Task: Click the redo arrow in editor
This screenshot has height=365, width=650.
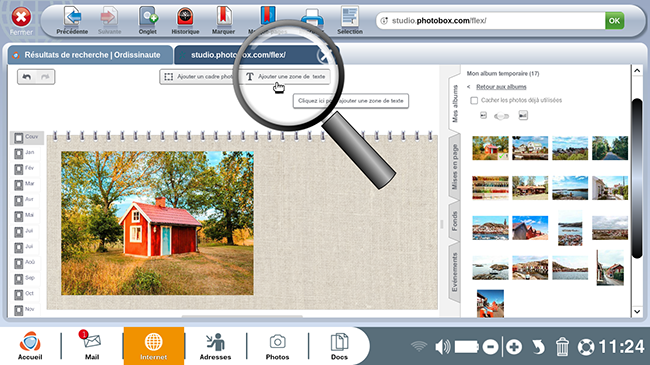Action: coord(45,77)
